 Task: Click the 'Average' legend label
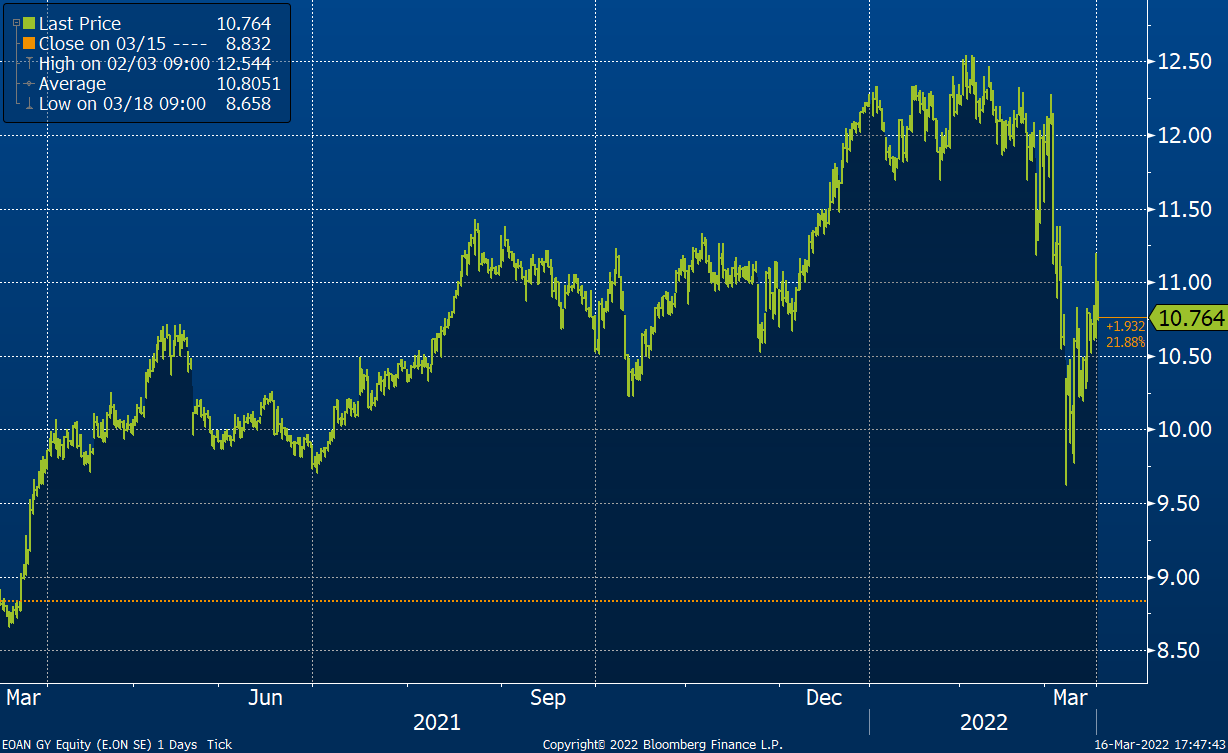point(72,84)
